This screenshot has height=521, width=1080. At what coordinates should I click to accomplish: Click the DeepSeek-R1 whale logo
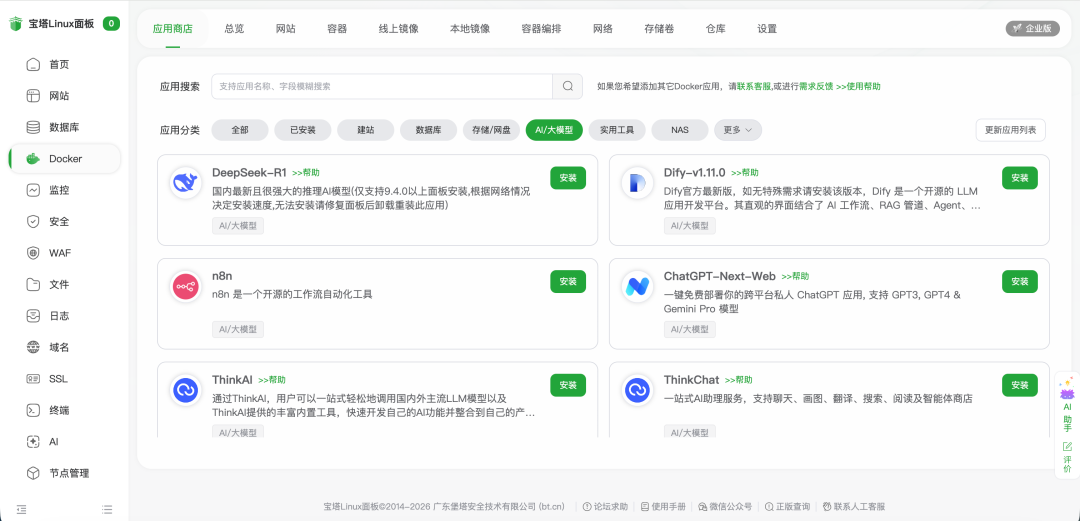coord(185,183)
